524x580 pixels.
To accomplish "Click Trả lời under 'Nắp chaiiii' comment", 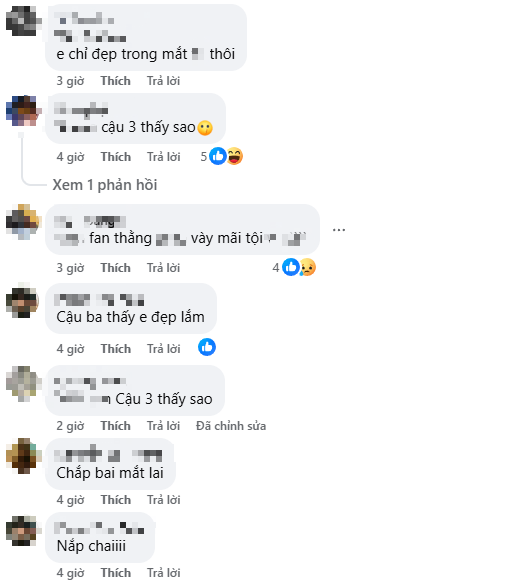I will 163,573.
